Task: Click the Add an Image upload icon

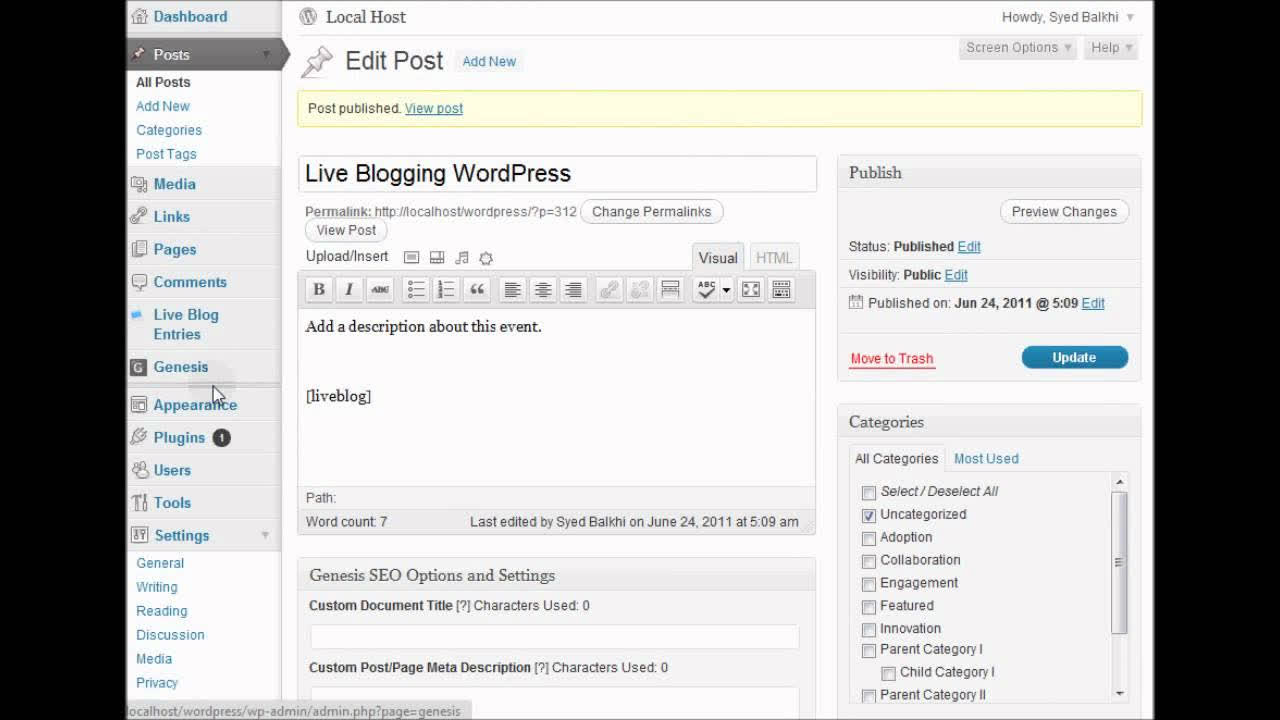Action: (x=411, y=258)
